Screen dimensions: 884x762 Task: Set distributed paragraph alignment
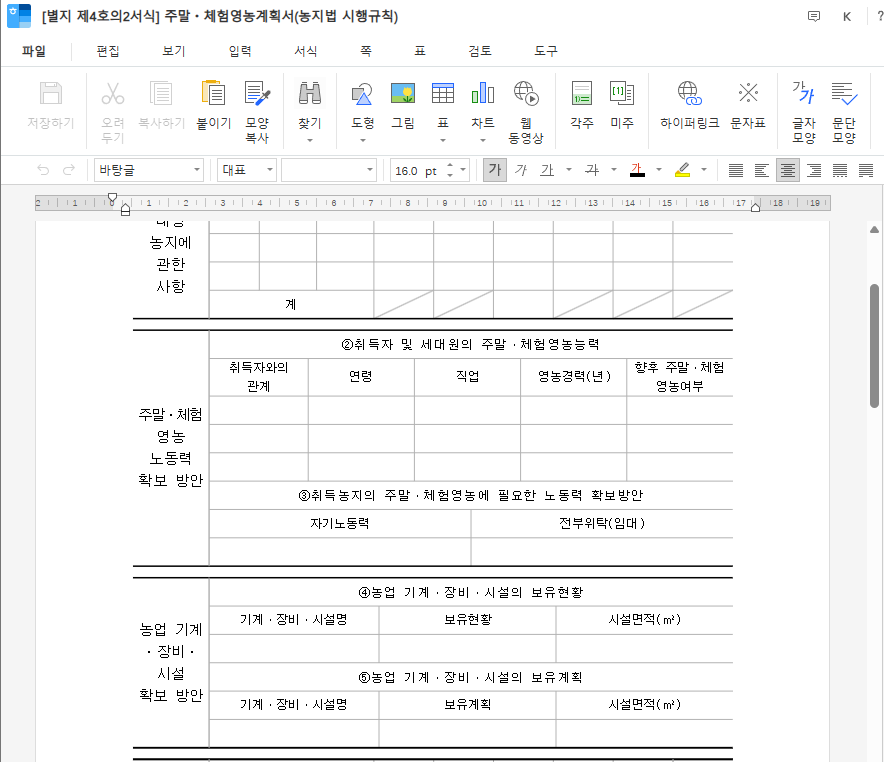click(839, 170)
